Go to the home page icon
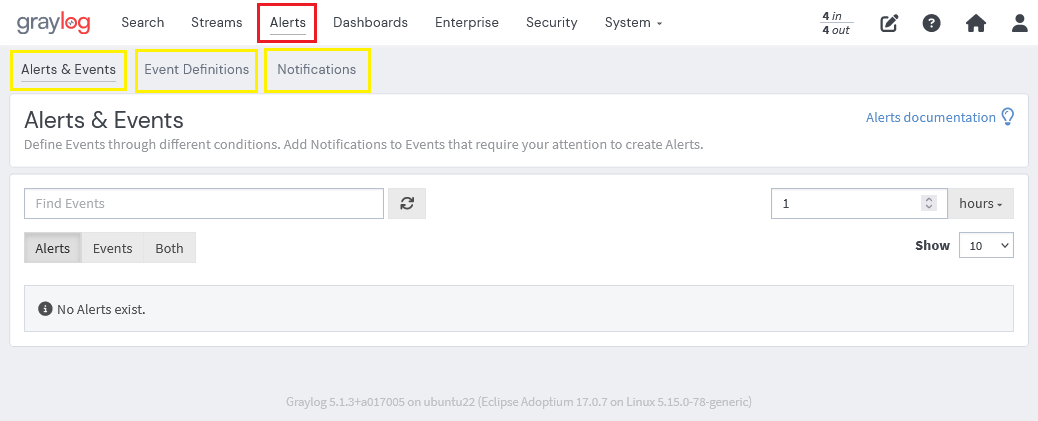This screenshot has width=1038, height=421. (x=976, y=23)
